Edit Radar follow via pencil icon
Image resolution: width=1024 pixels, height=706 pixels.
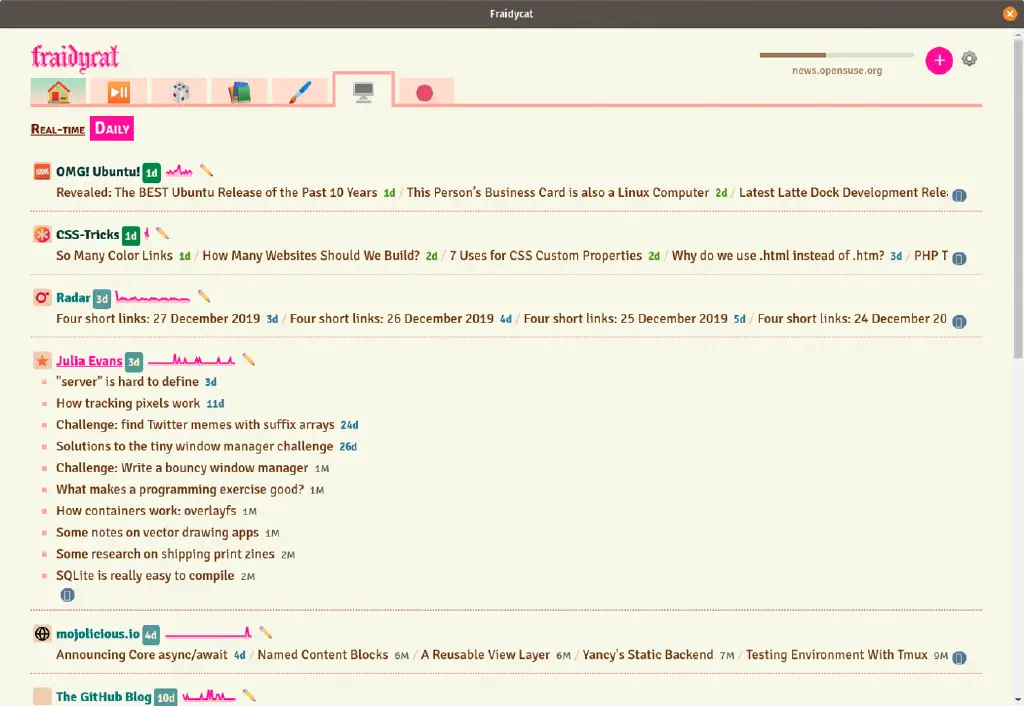coord(204,297)
